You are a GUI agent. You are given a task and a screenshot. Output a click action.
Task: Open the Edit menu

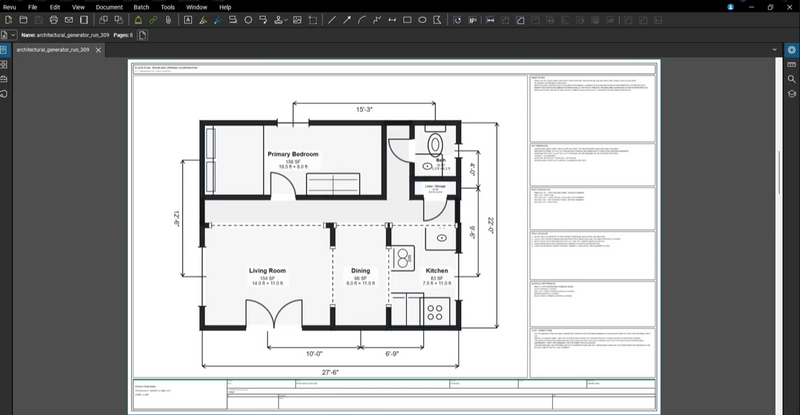(x=55, y=7)
